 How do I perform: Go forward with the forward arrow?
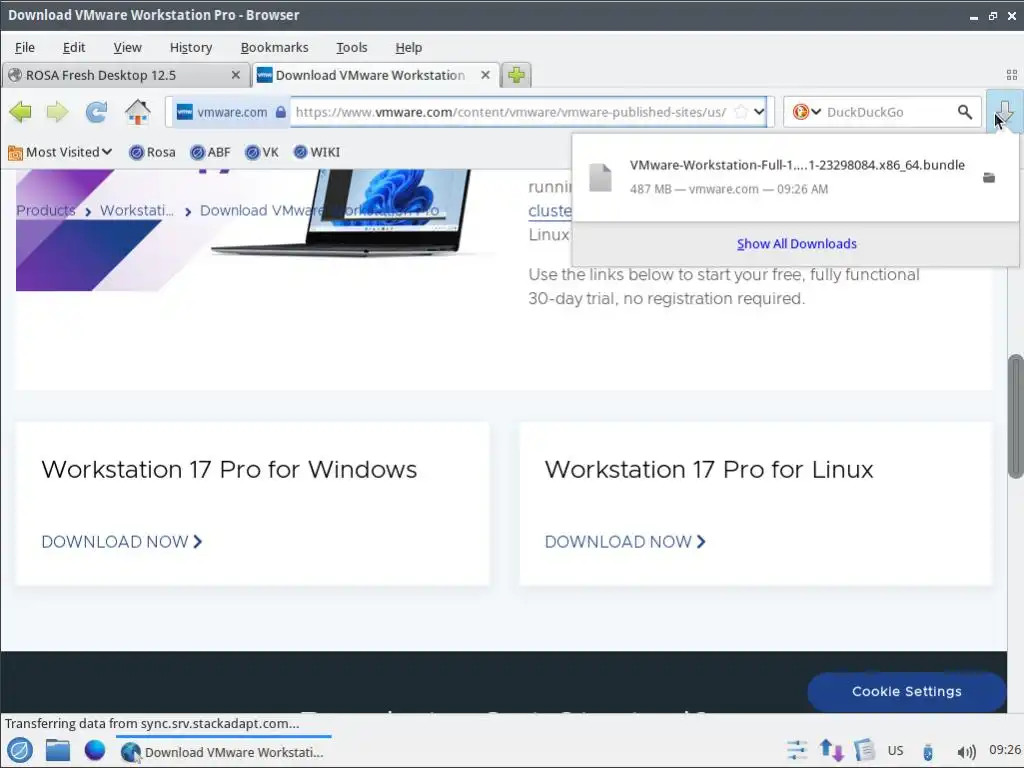point(57,112)
